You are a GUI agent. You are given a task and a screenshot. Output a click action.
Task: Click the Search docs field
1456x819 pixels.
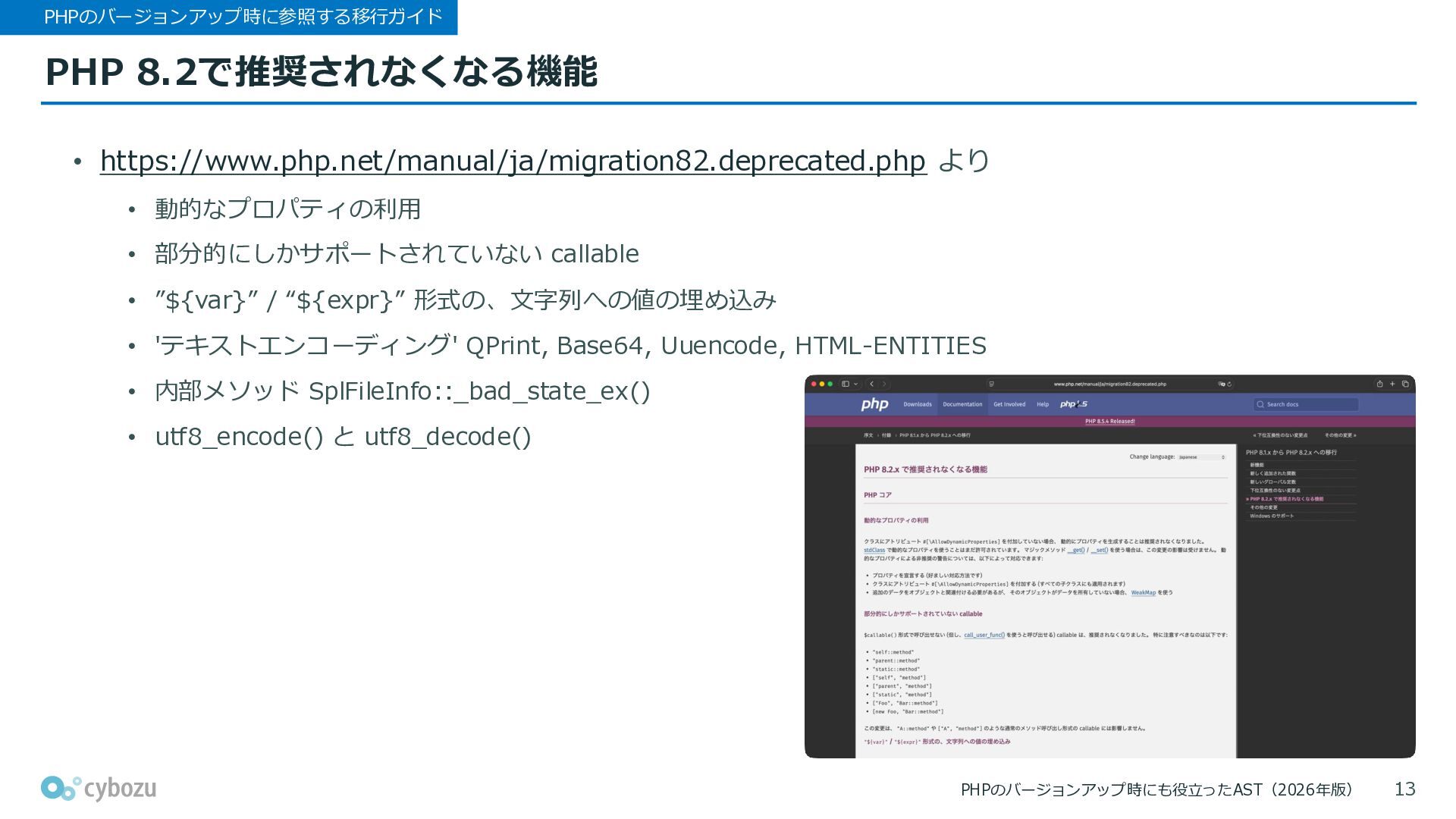(x=1306, y=404)
